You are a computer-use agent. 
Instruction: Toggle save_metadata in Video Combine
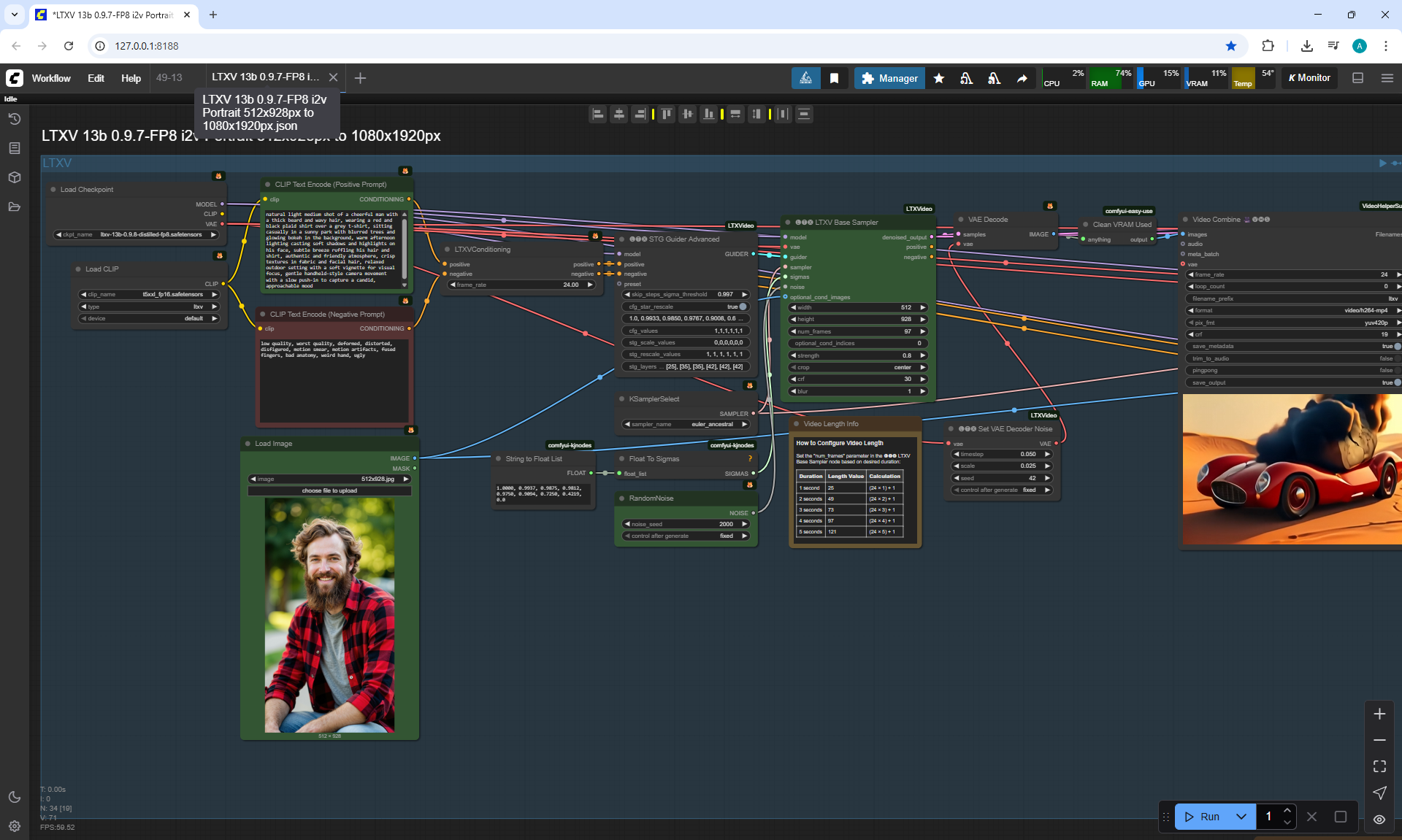click(x=1396, y=347)
